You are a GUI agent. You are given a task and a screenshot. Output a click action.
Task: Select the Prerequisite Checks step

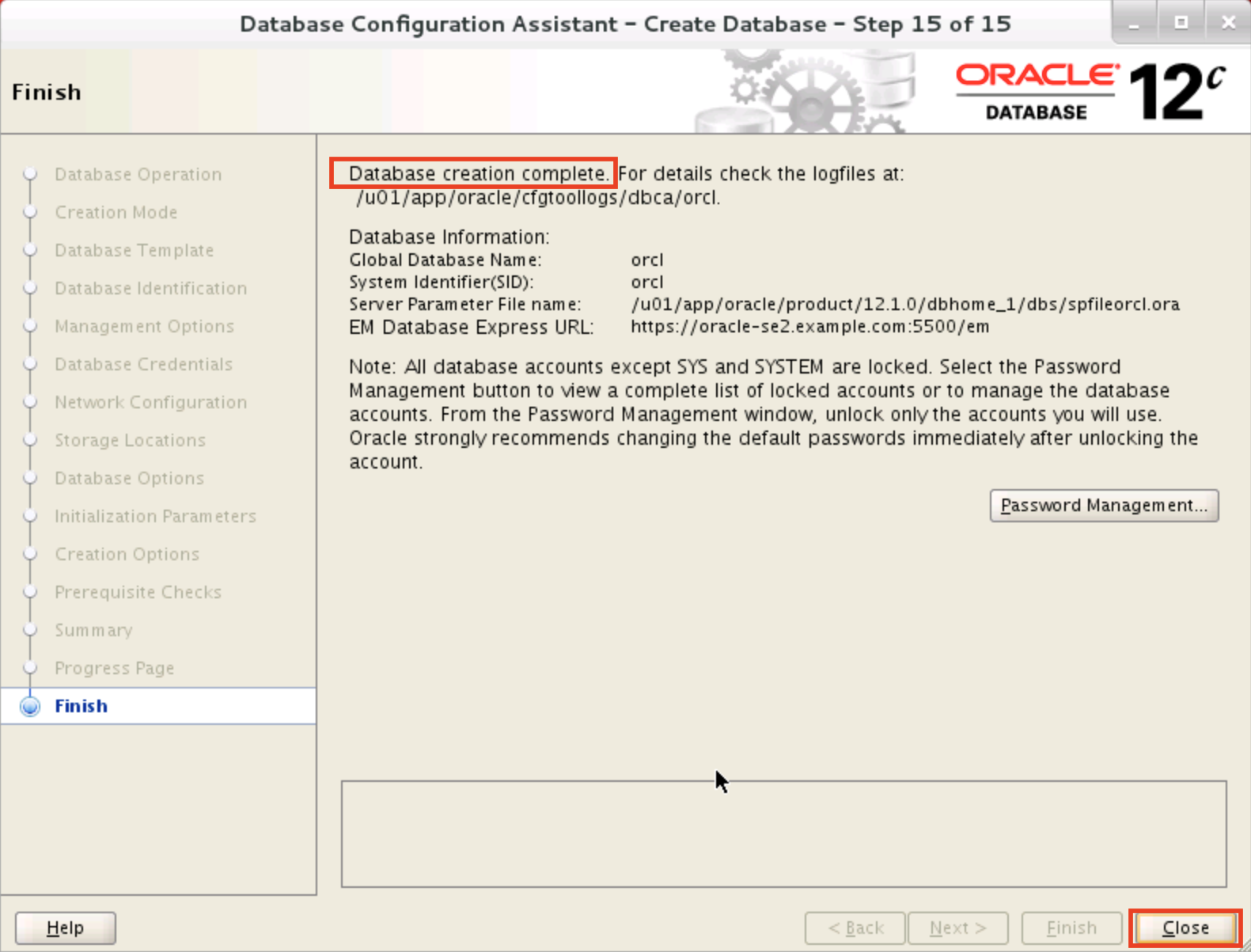tap(138, 592)
